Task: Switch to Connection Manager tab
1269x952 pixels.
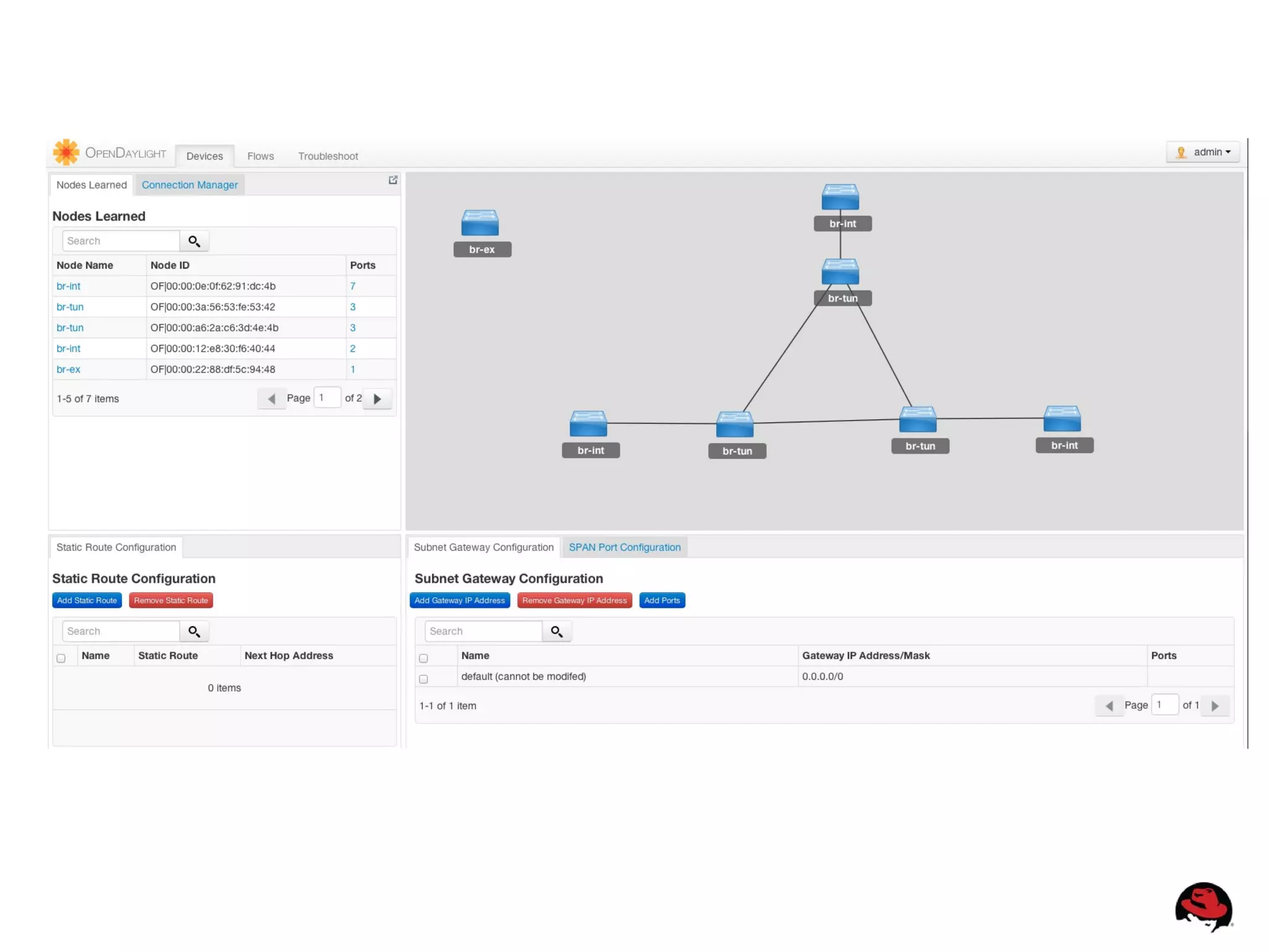Action: 190,185
